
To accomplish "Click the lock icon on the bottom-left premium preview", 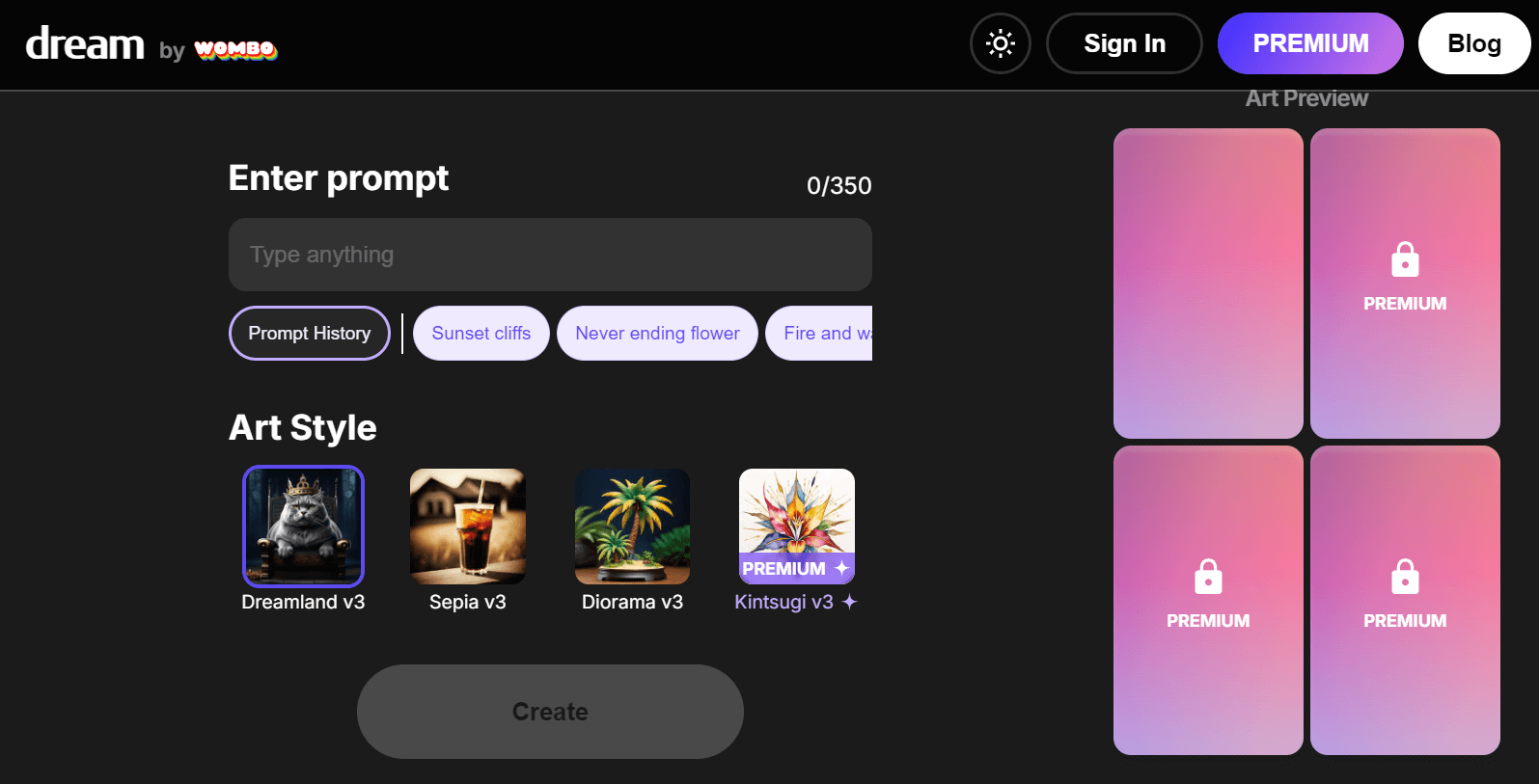I will point(1208,577).
